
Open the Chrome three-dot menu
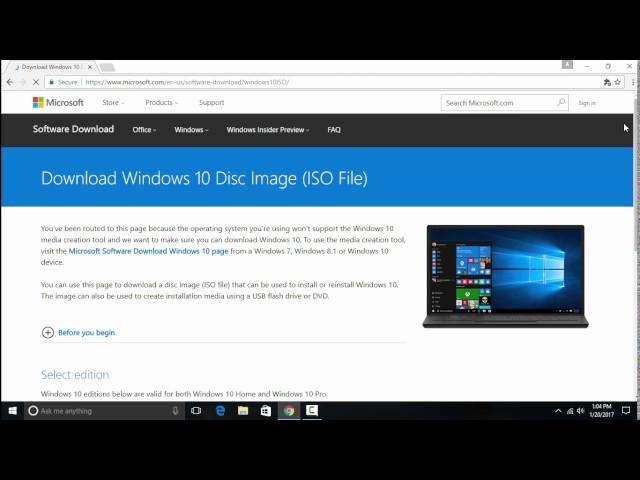click(x=633, y=82)
